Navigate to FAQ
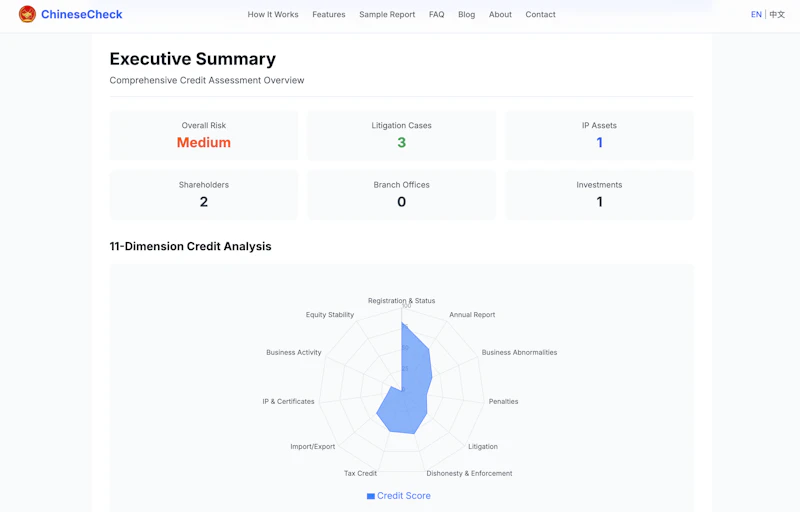Image resolution: width=800 pixels, height=512 pixels. (x=437, y=14)
